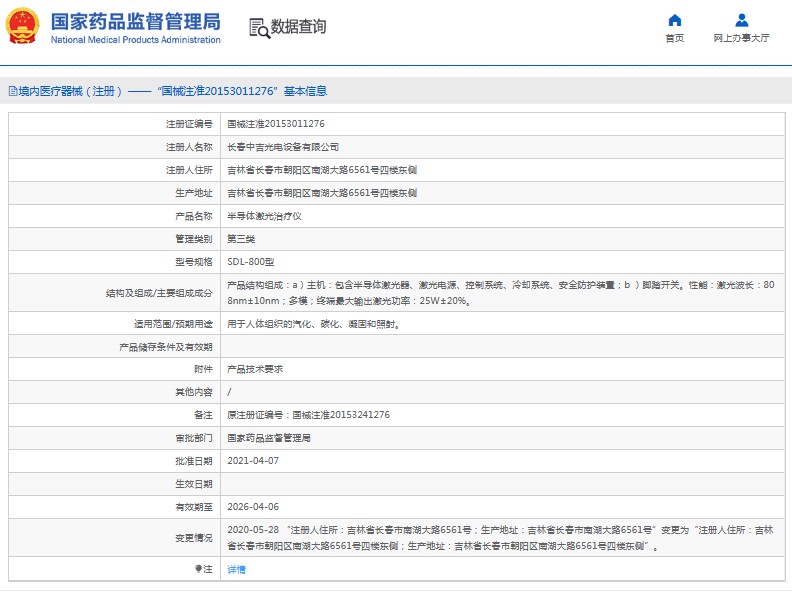The width and height of the screenshot is (792, 592).
Task: Click the 生效日期 row label
Action: pos(194,484)
